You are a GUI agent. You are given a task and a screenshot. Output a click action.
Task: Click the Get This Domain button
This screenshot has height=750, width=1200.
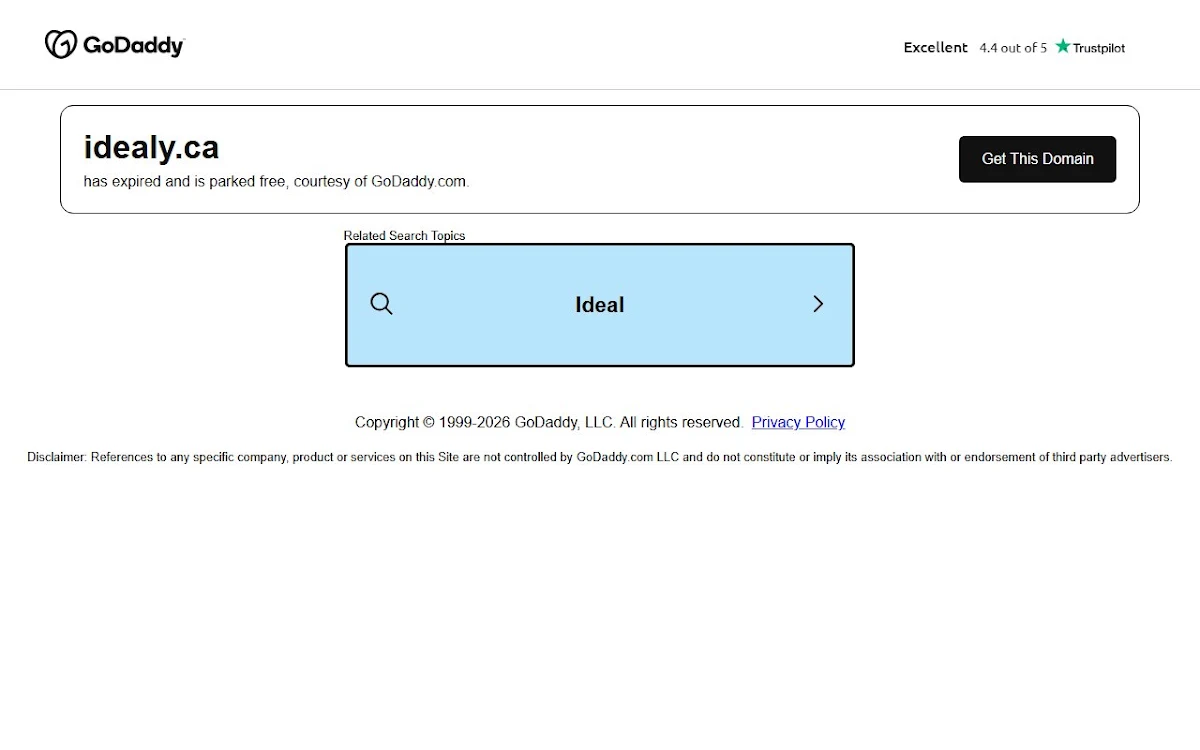pyautogui.click(x=1037, y=159)
